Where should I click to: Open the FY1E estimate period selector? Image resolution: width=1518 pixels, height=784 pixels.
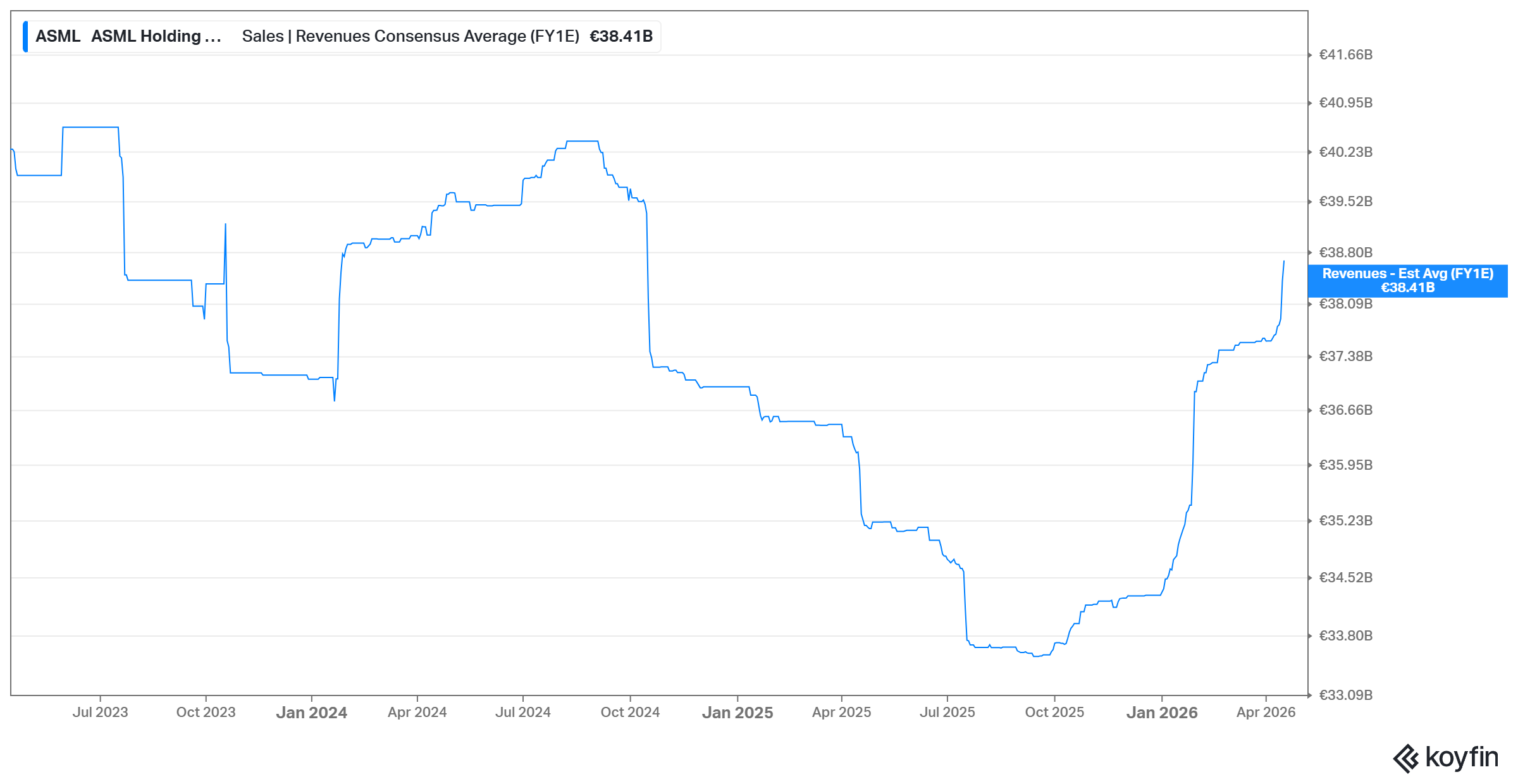[x=559, y=36]
